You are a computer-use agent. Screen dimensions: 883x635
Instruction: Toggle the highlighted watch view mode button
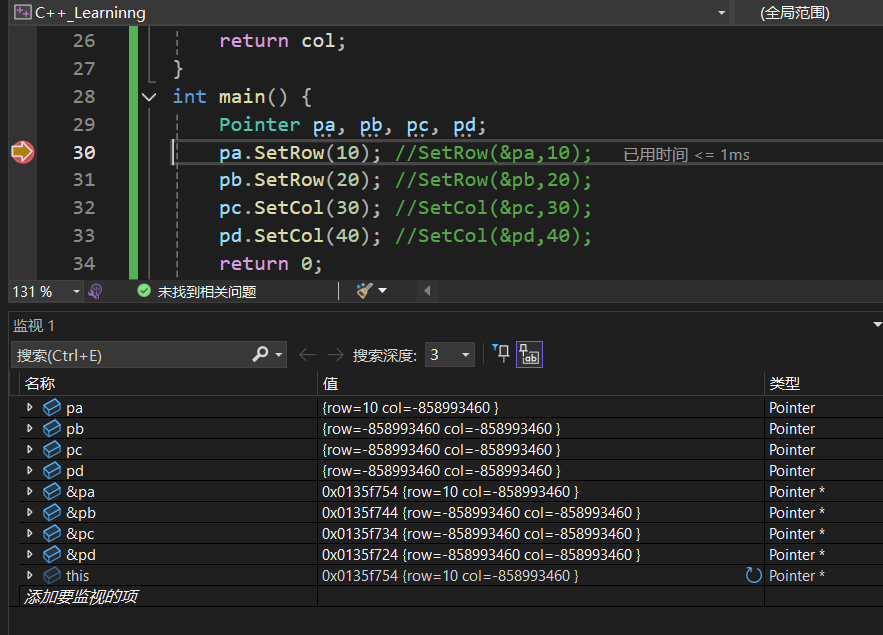[x=529, y=354]
